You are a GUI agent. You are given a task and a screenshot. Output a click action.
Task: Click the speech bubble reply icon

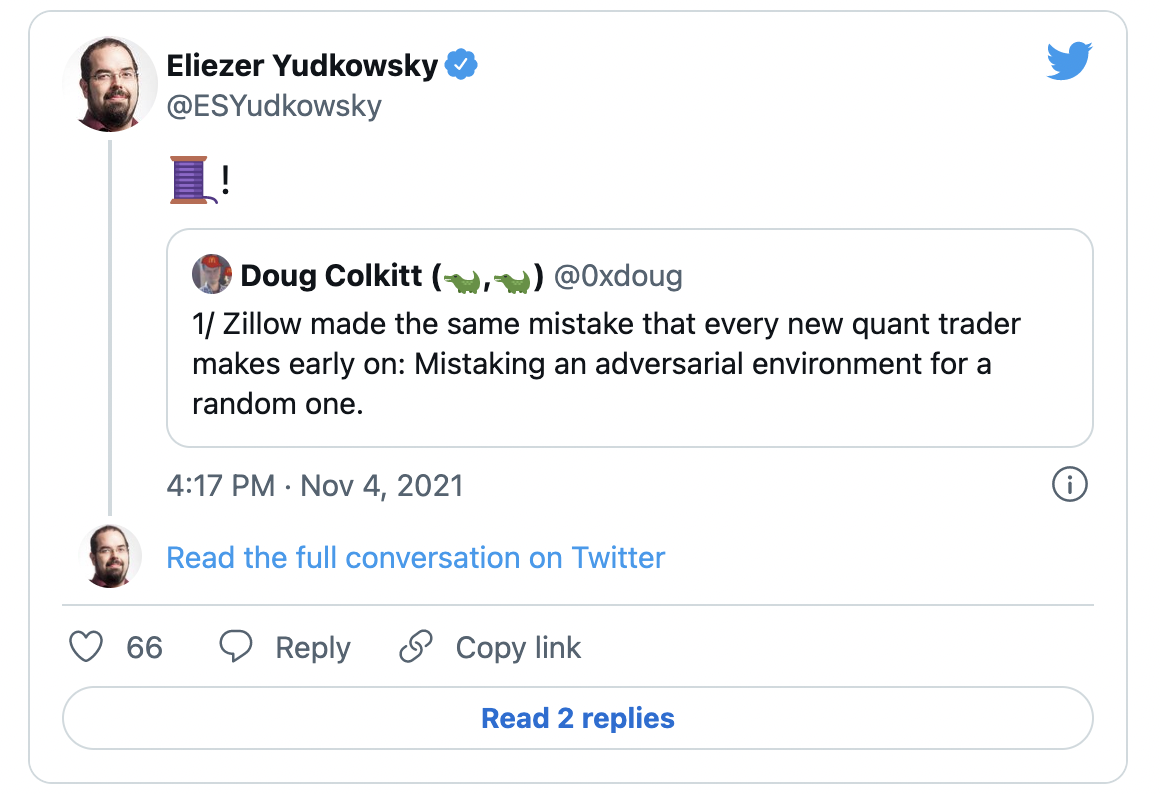pyautogui.click(x=235, y=647)
